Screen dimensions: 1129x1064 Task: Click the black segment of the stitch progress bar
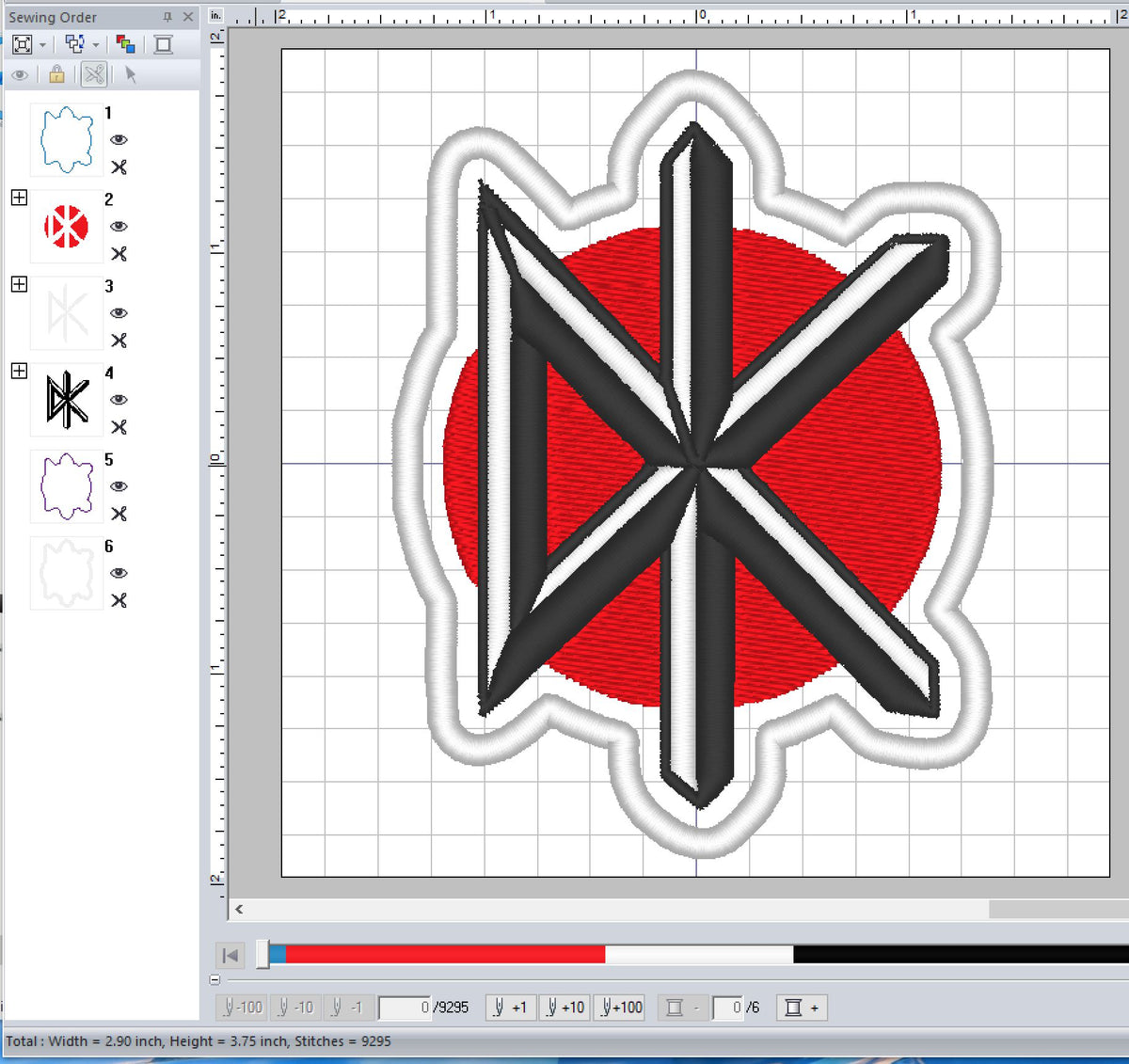pos(961,955)
